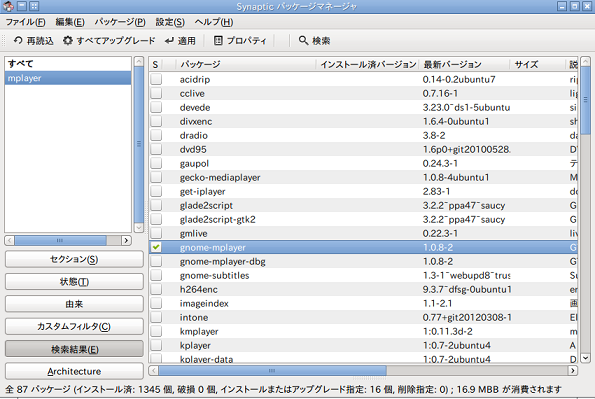This screenshot has height=399, width=595.
Task: Click the Synaptic application icon in title bar
Action: click(8, 6)
